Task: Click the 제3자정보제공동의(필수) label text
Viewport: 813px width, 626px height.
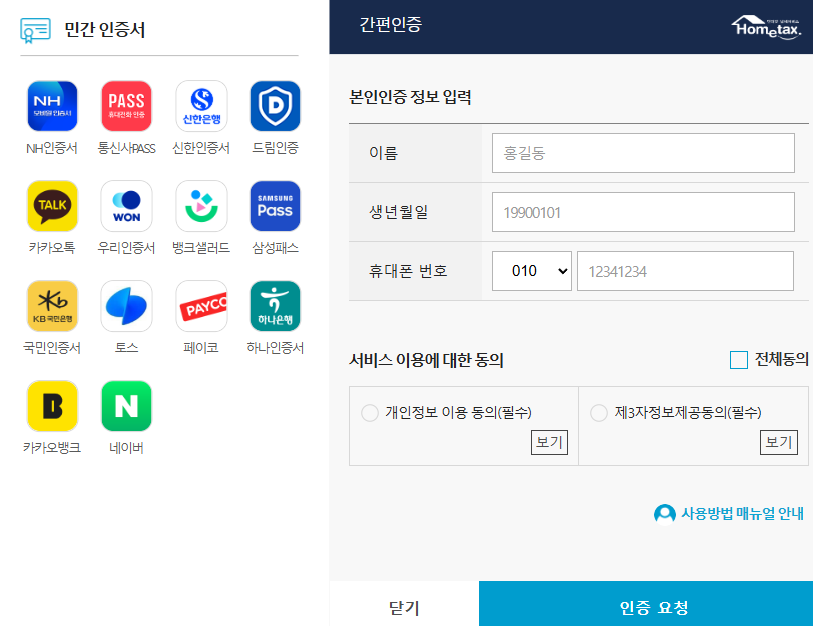Action: click(x=688, y=412)
